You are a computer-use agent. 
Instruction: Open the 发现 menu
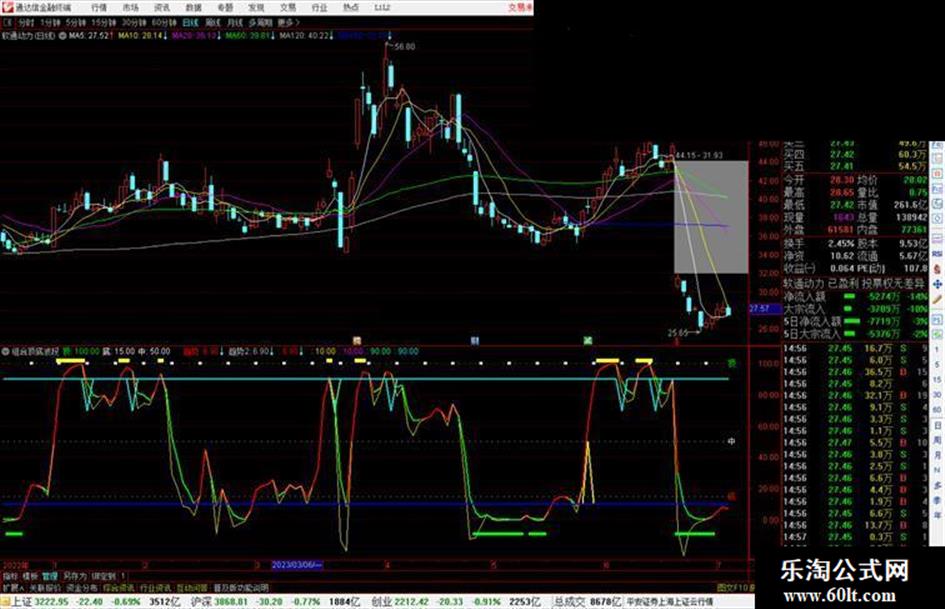[x=256, y=8]
